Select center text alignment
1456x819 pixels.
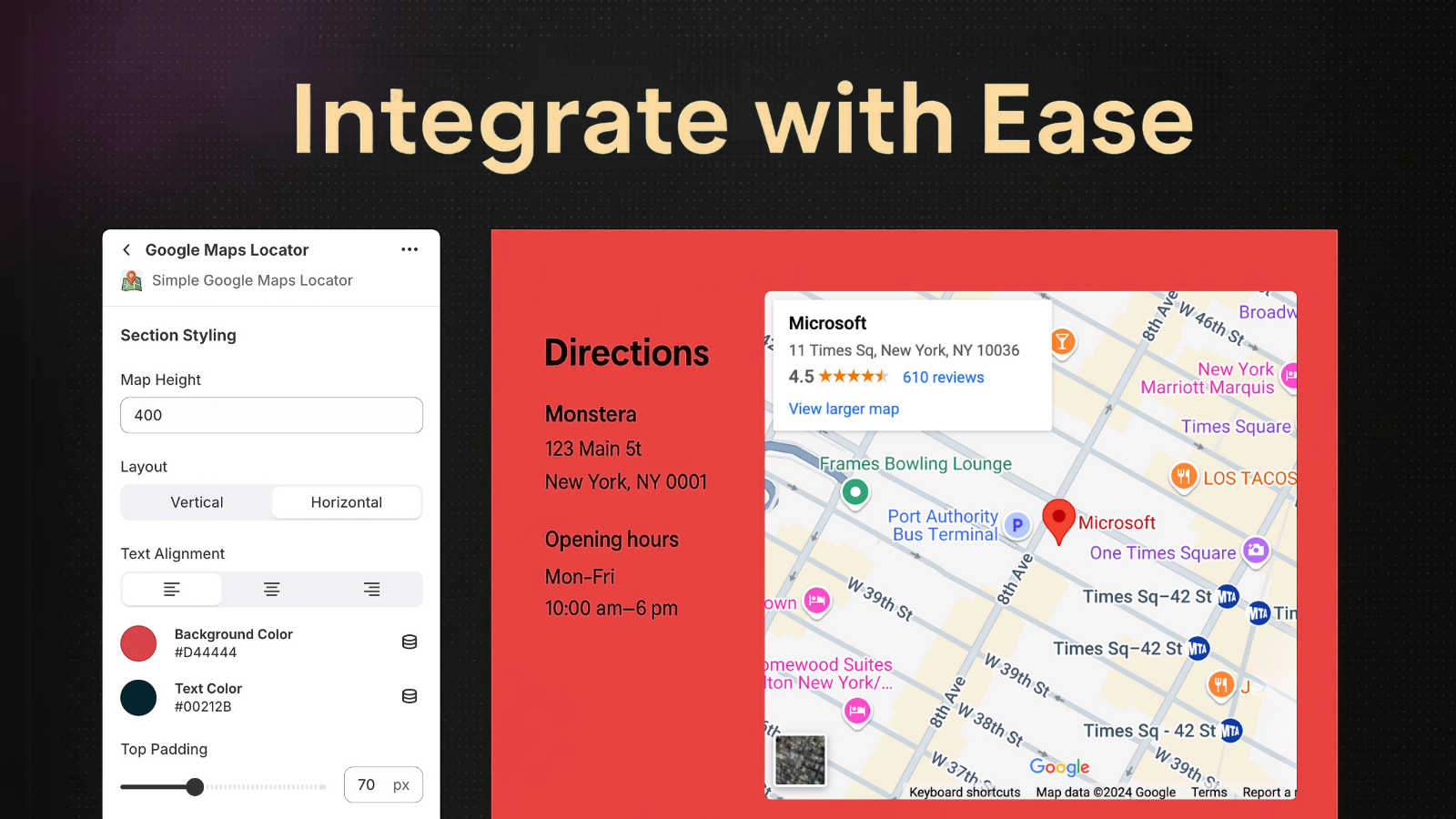tap(271, 590)
